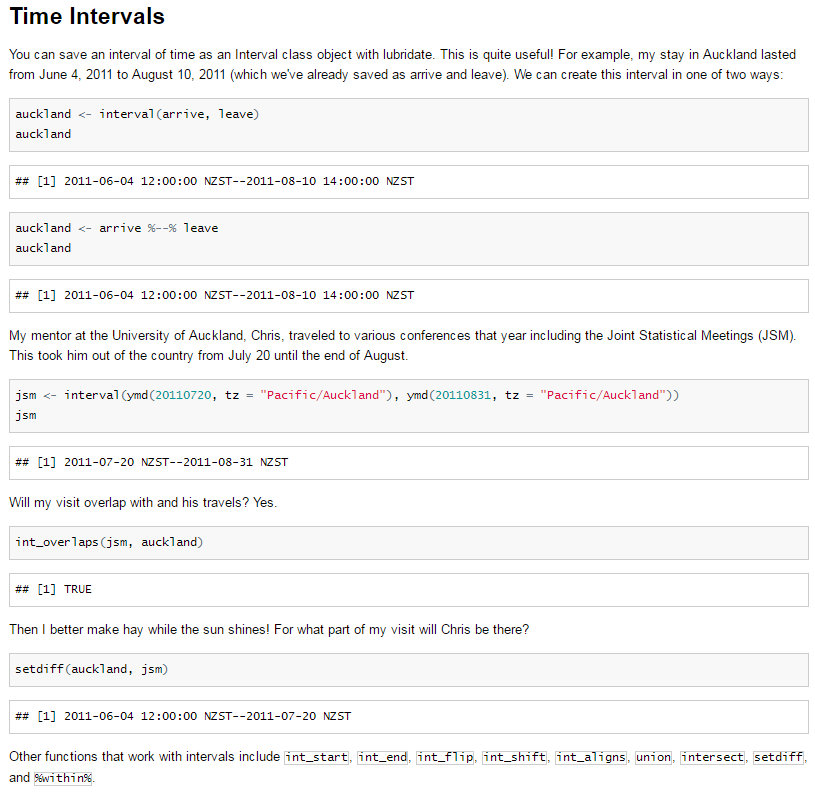Image resolution: width=815 pixels, height=797 pixels.
Task: Click the int_overlaps(jsm, auckland) code block
Action: (x=109, y=542)
